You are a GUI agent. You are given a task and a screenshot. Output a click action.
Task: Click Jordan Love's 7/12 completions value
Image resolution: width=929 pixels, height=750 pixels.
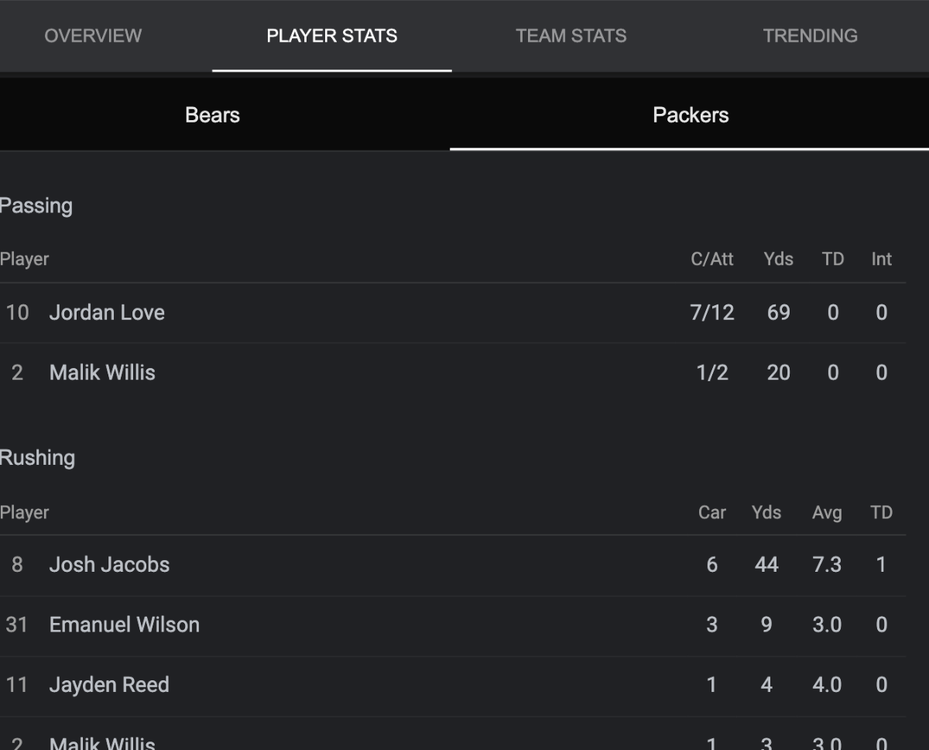point(712,313)
